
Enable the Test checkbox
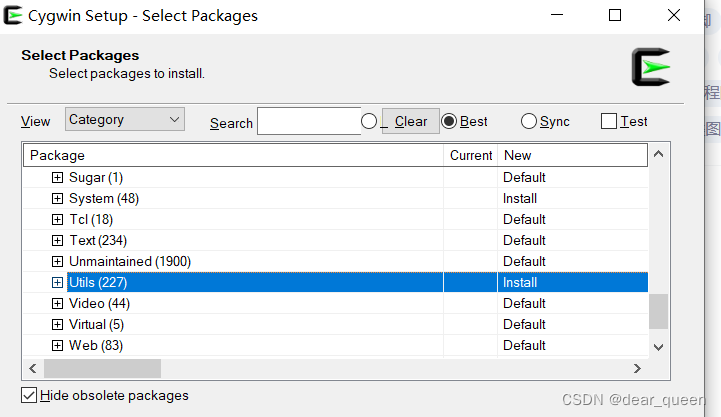609,121
